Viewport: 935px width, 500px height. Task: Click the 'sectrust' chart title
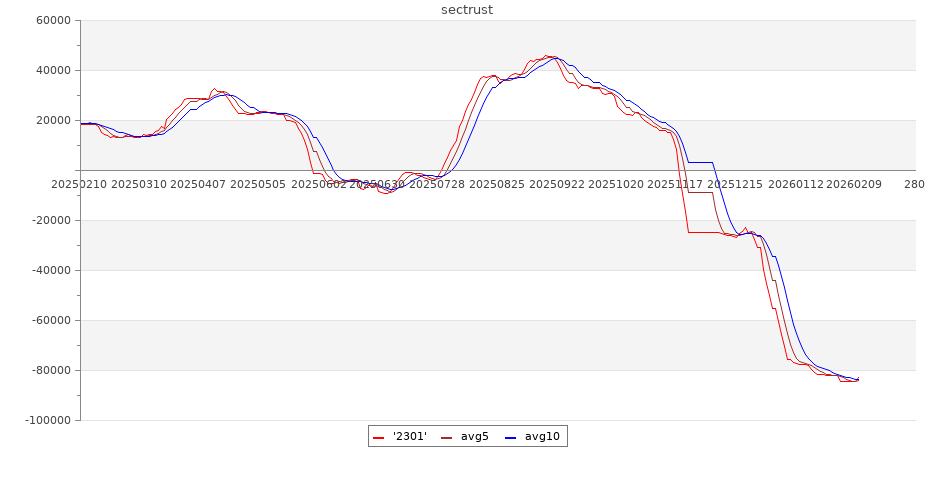click(x=467, y=10)
